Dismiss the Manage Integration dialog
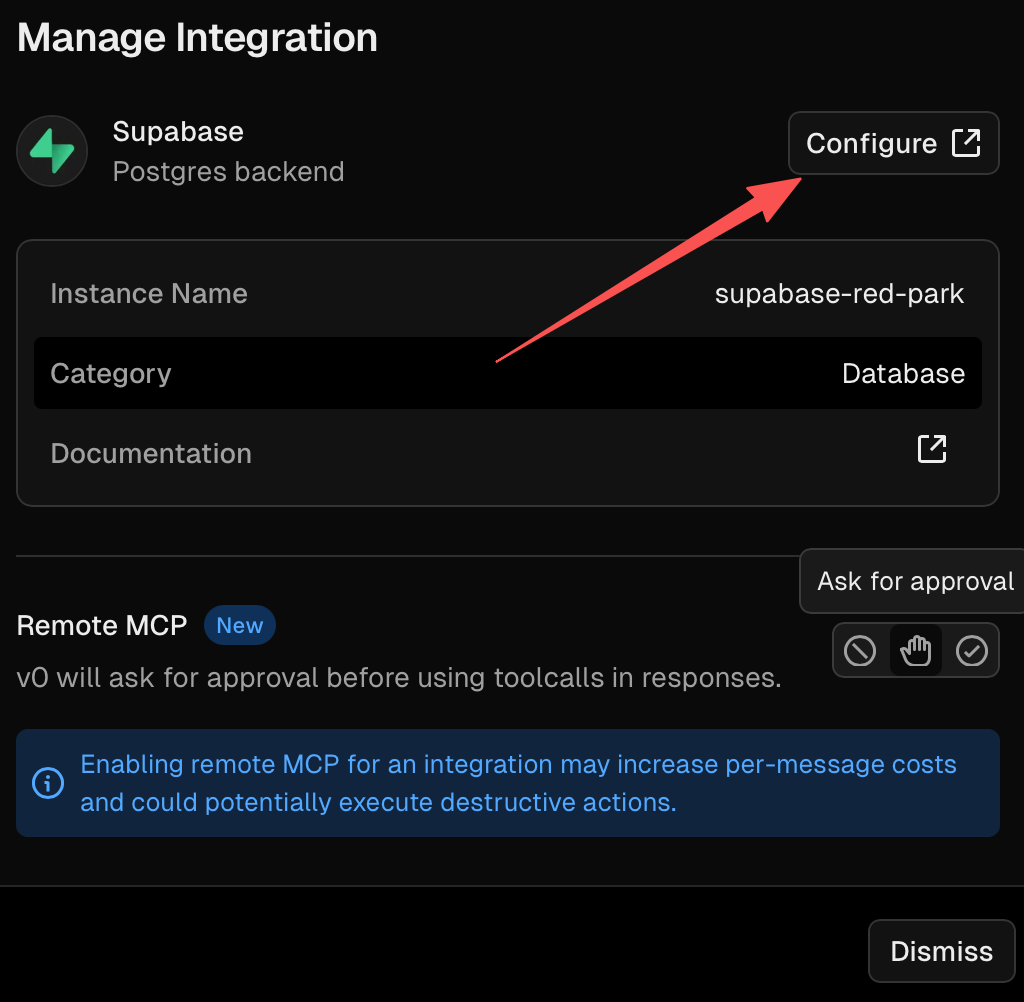This screenshot has height=1002, width=1024. pos(942,951)
